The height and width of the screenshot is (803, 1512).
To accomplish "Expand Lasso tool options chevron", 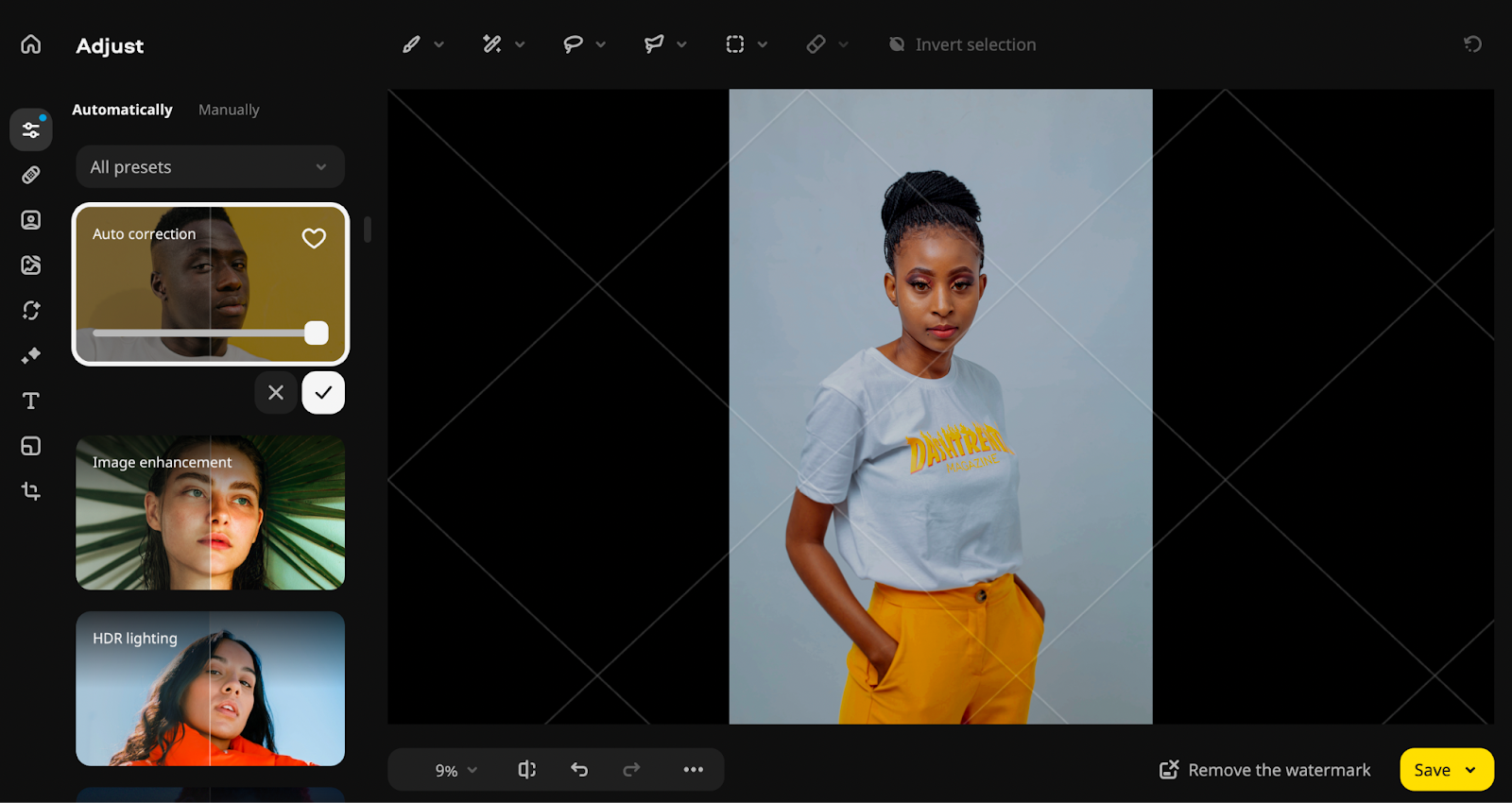I will pos(601,44).
